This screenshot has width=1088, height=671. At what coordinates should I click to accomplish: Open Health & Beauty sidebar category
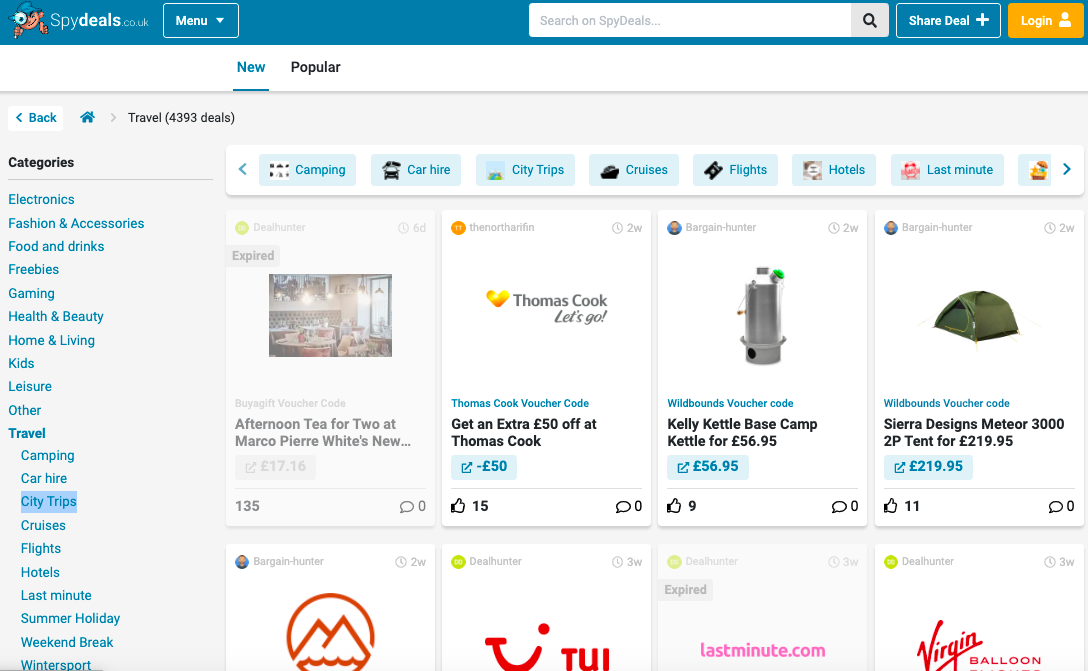click(x=56, y=316)
